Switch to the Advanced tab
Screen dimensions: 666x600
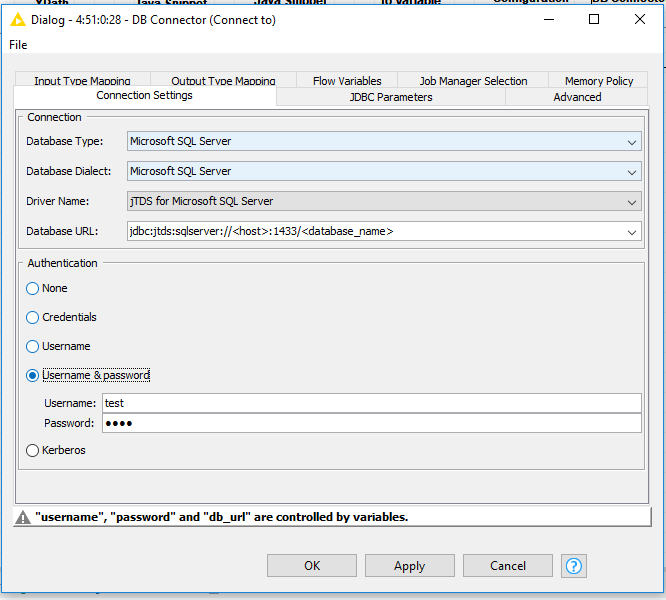point(577,97)
